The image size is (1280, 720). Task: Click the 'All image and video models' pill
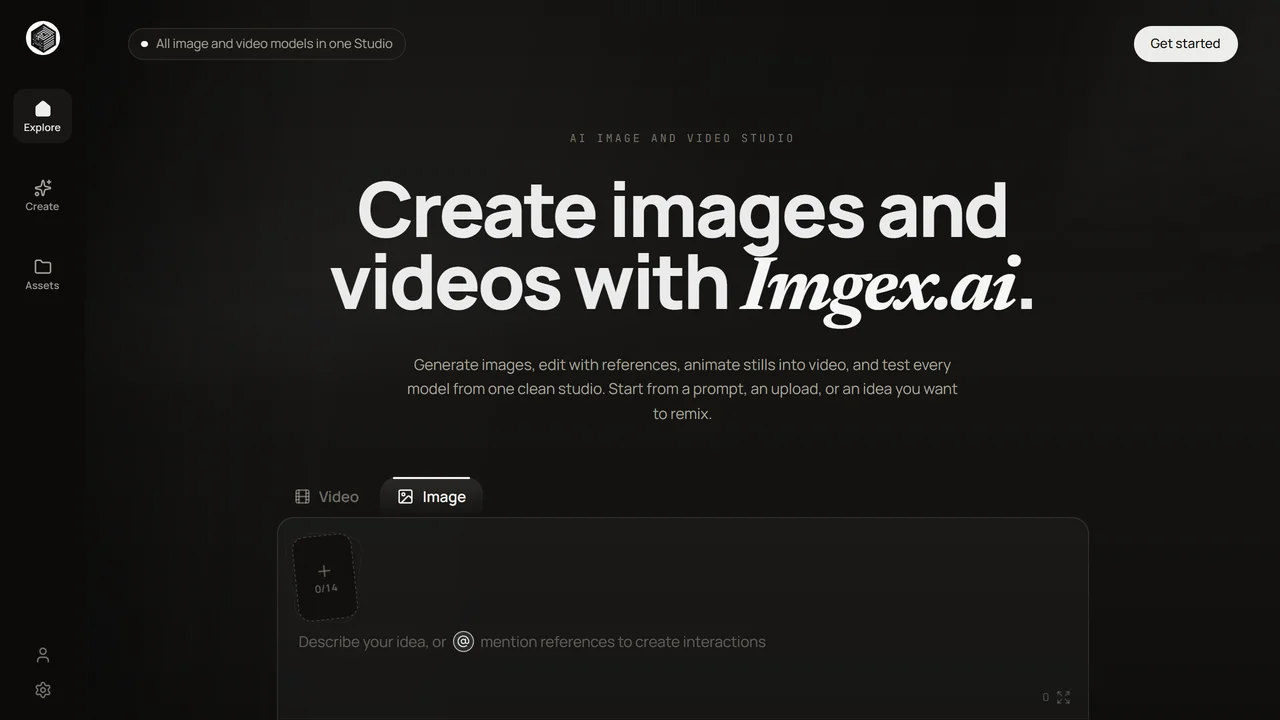click(x=267, y=44)
